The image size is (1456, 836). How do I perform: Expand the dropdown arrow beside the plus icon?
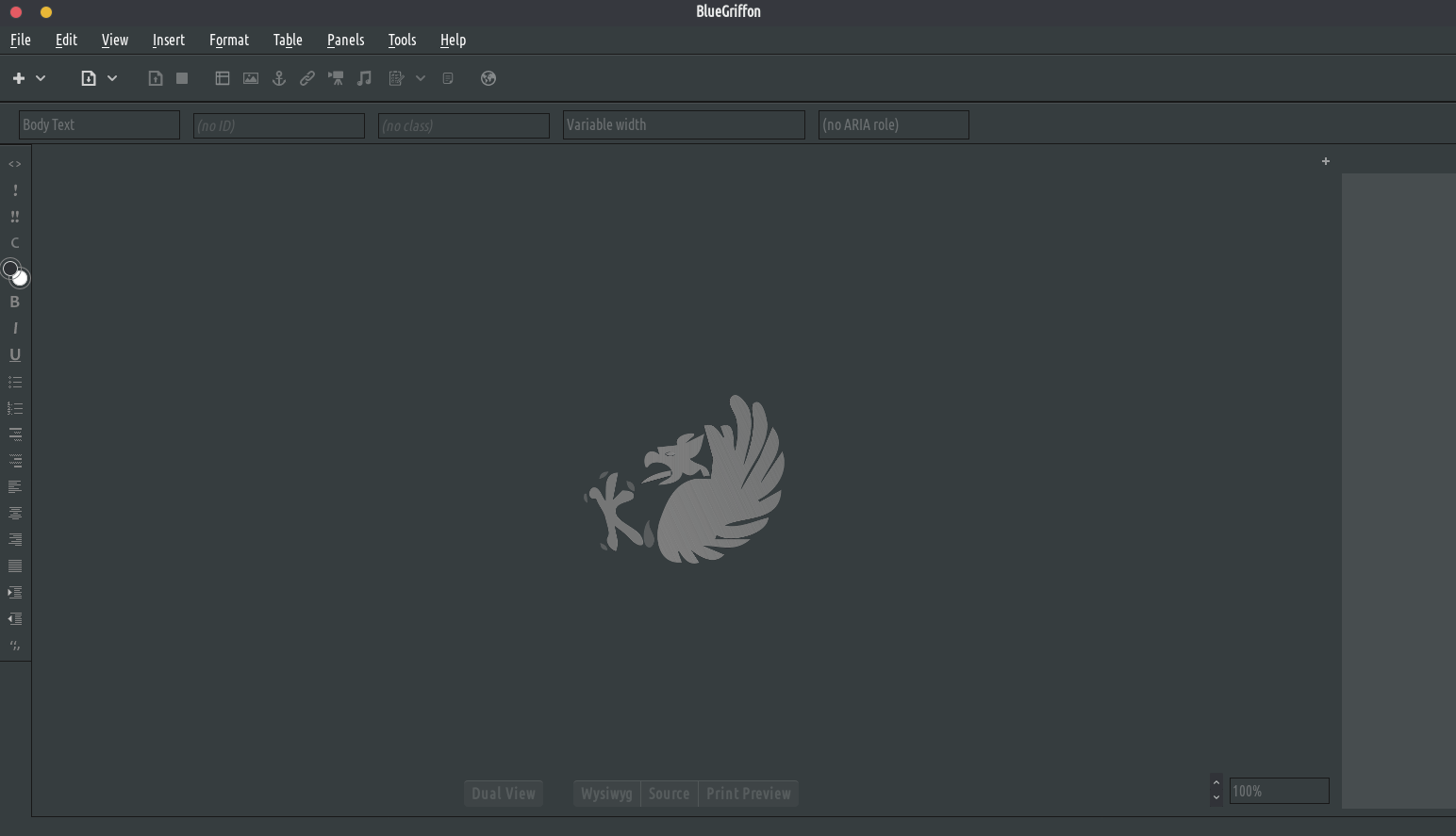pos(41,79)
